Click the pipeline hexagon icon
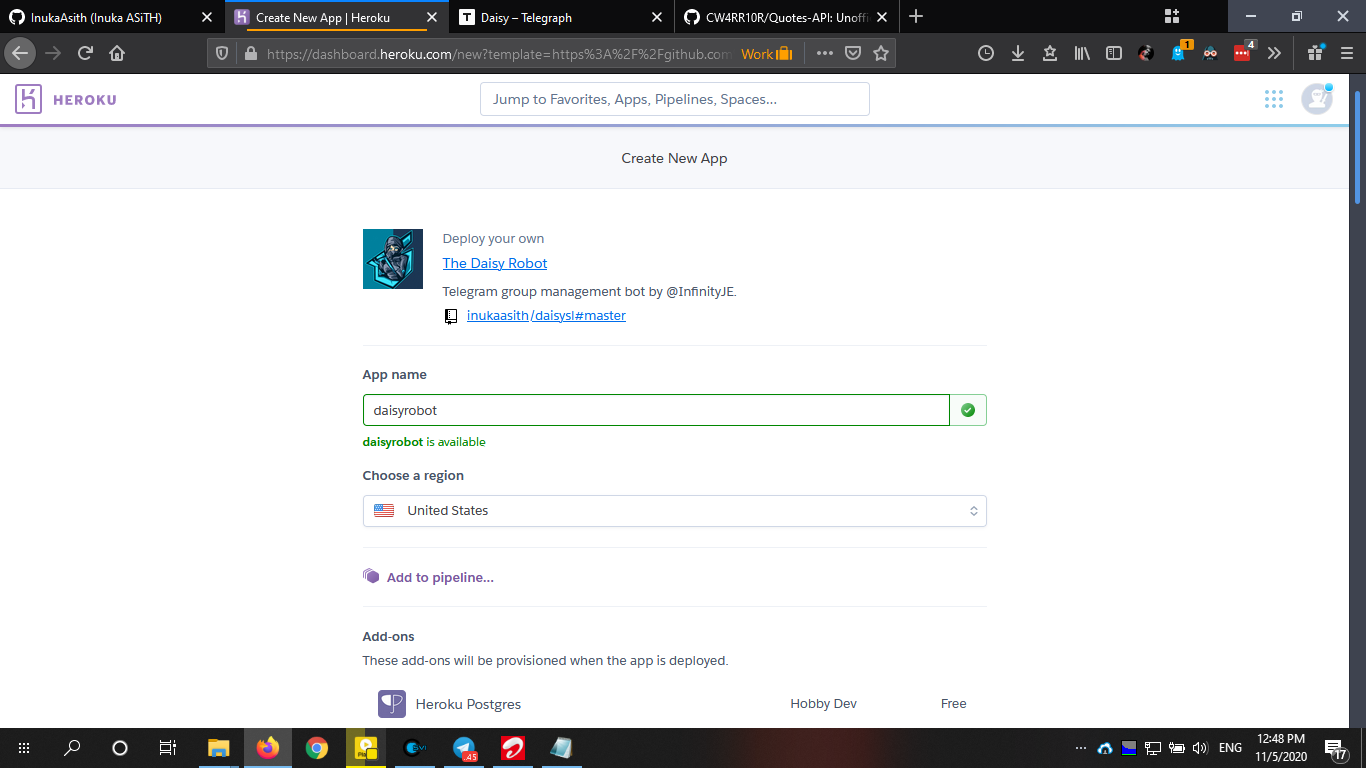1366x768 pixels. point(371,576)
